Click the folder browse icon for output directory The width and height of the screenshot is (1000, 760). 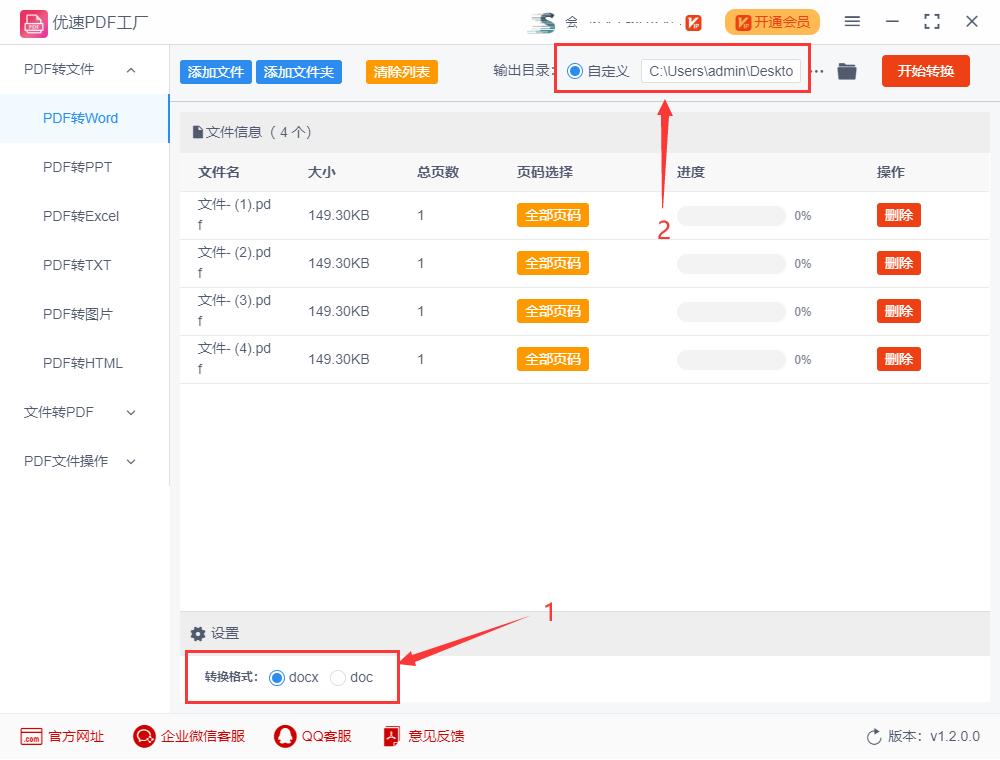coord(846,71)
